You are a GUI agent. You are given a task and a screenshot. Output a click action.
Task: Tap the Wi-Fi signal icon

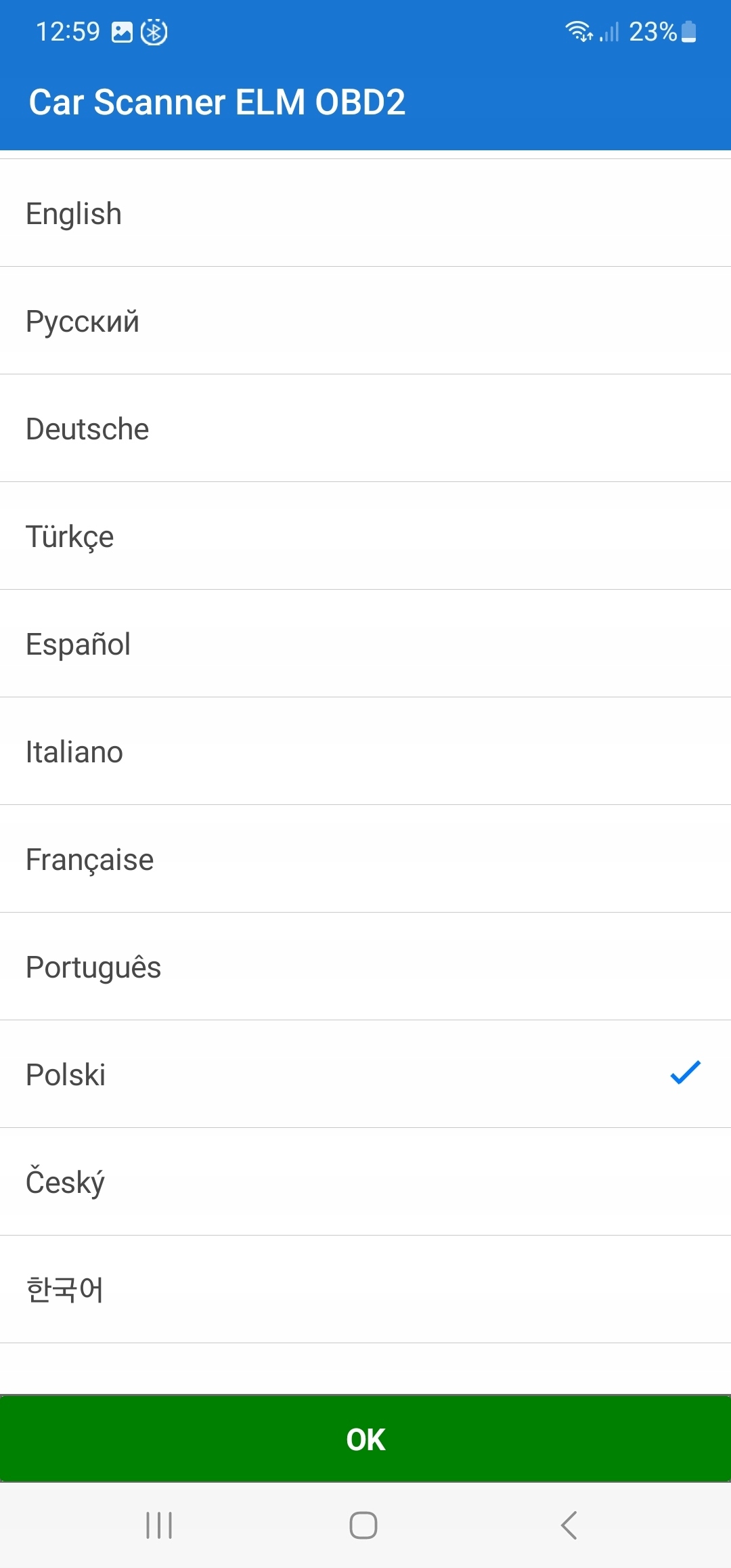pyautogui.click(x=579, y=31)
